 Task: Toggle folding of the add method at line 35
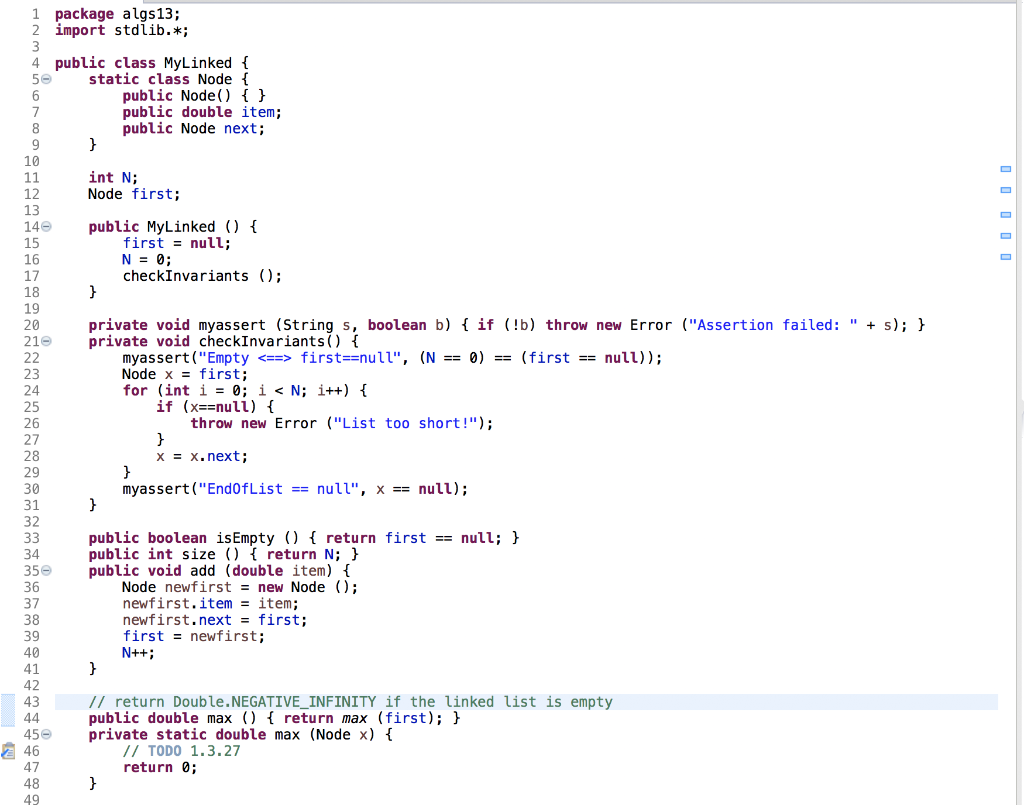point(46,570)
